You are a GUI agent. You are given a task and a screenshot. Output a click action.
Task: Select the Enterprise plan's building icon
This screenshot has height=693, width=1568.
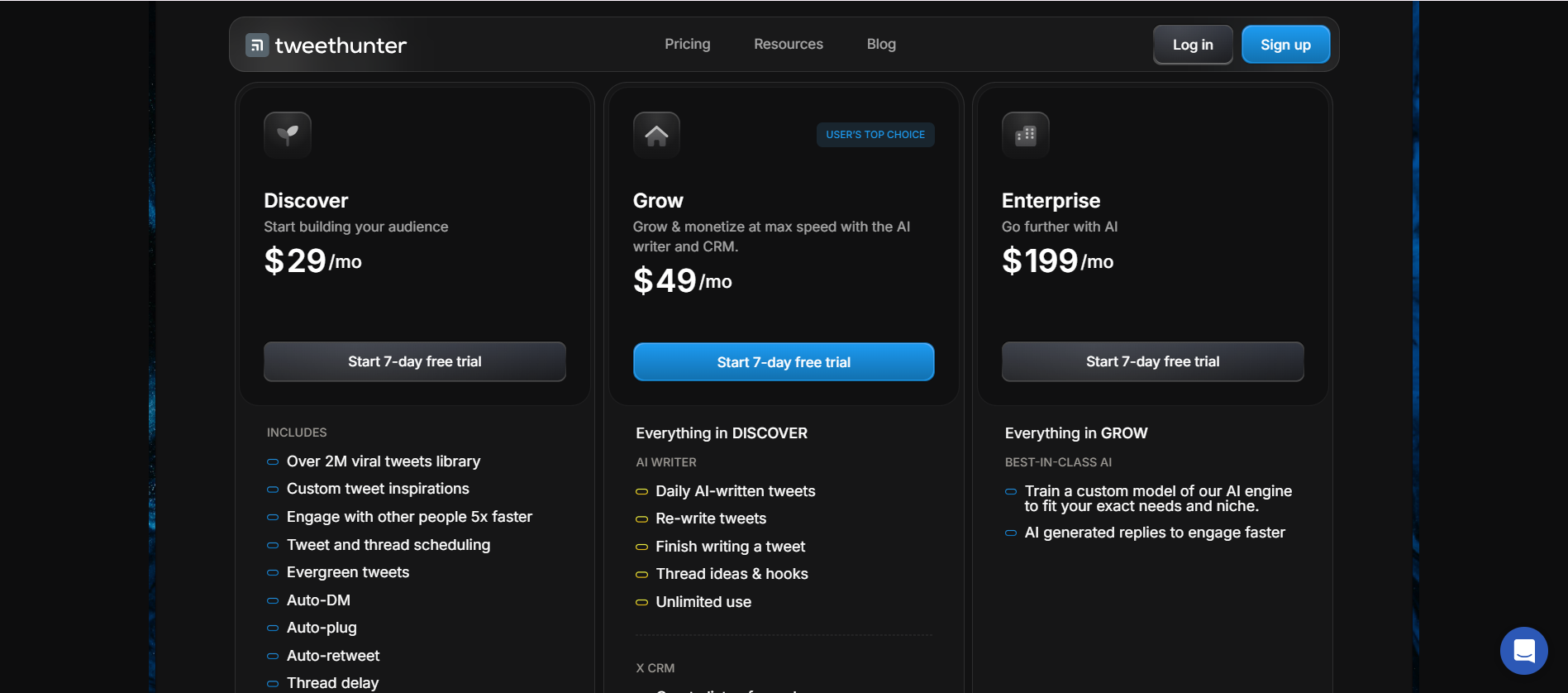coord(1025,134)
